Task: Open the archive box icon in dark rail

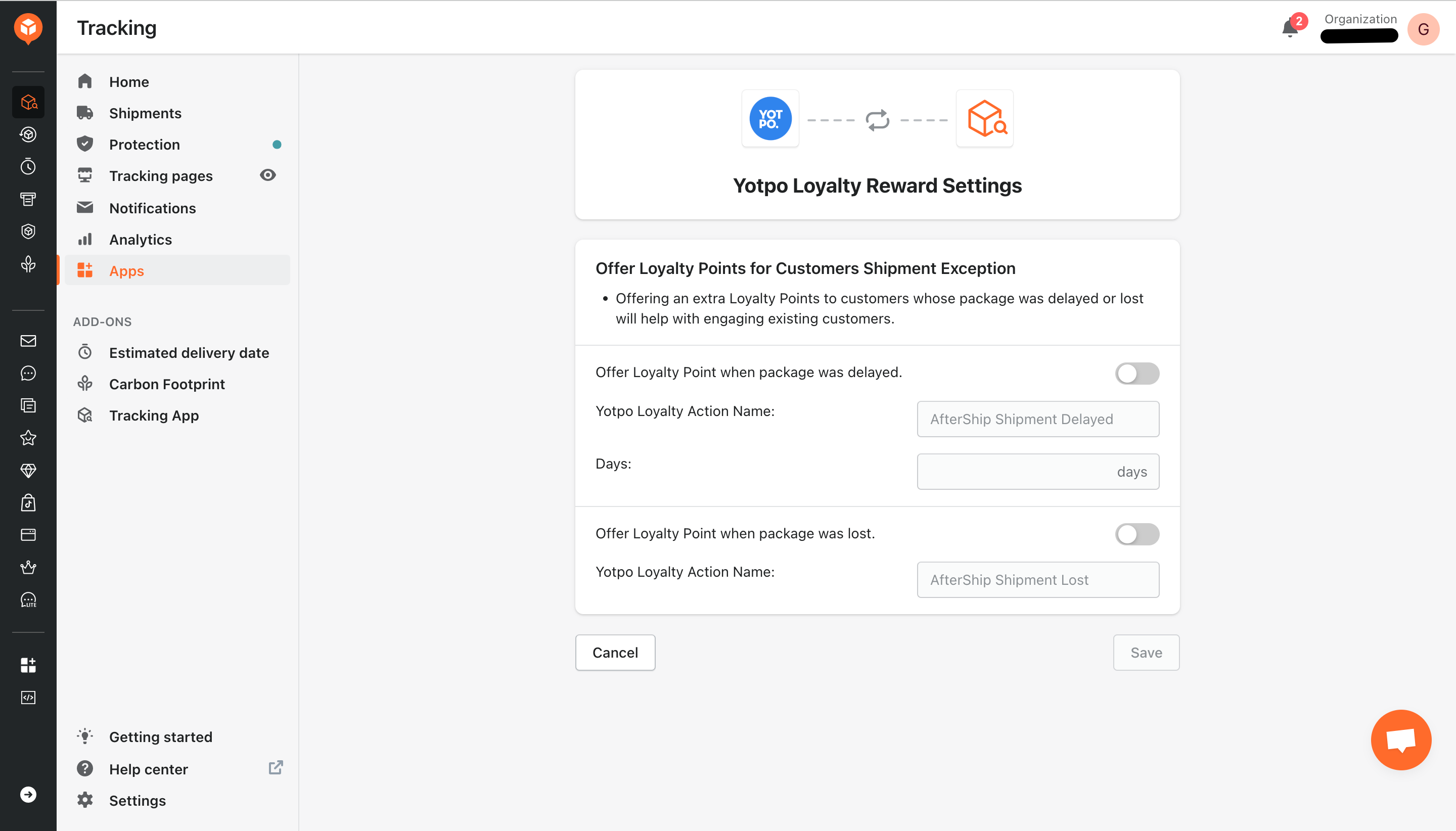Action: (x=28, y=199)
